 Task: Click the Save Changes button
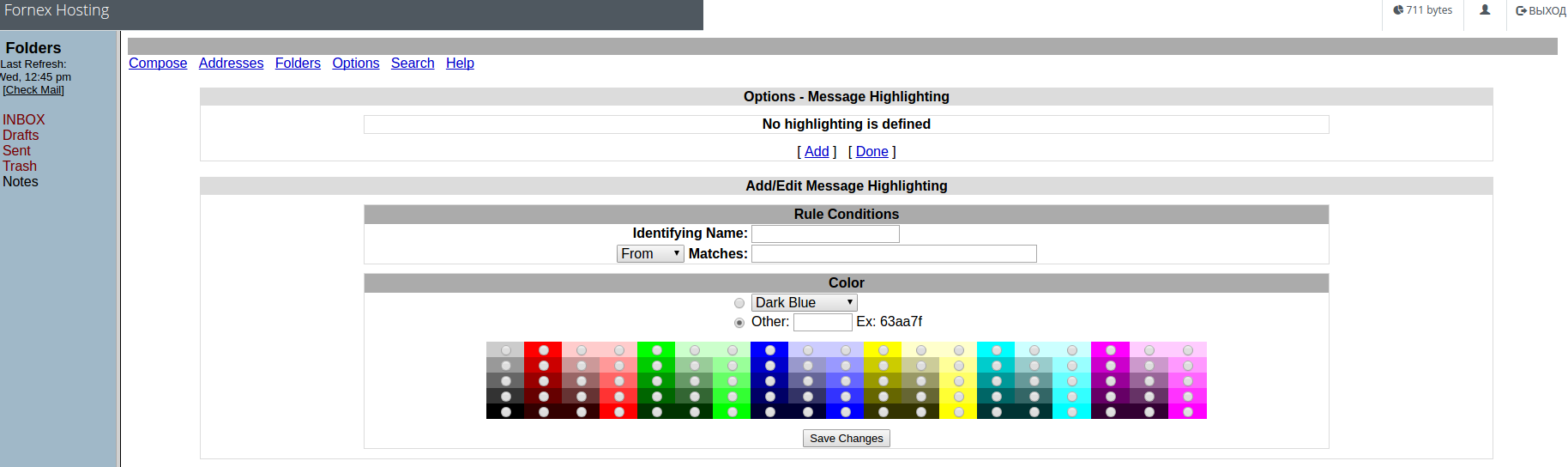point(847,439)
